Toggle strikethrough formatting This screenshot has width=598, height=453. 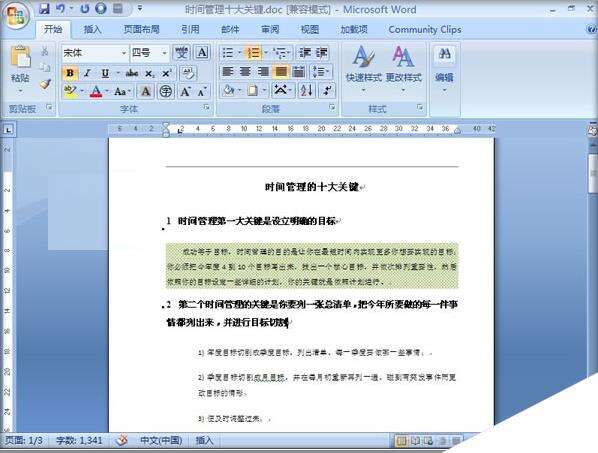pos(132,73)
